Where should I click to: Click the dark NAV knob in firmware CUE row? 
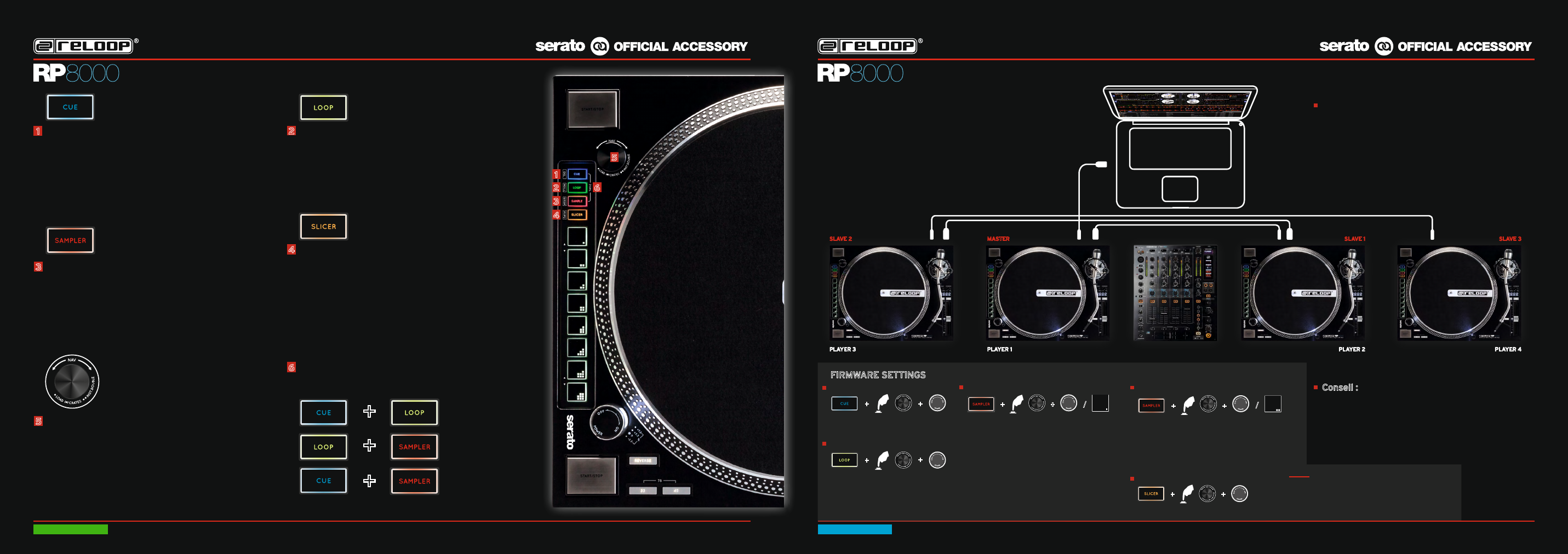tap(903, 402)
